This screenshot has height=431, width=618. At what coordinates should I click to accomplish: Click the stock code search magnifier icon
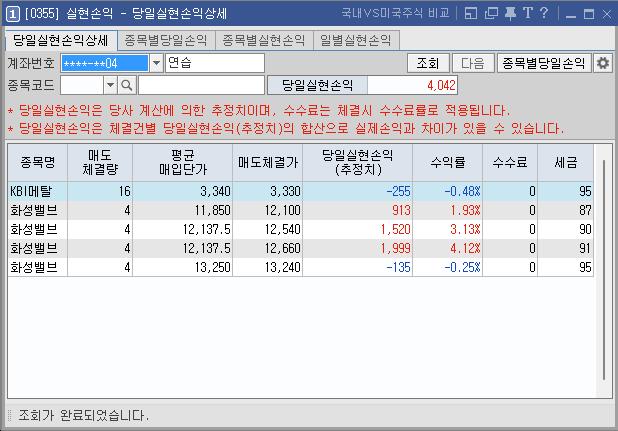pyautogui.click(x=127, y=85)
